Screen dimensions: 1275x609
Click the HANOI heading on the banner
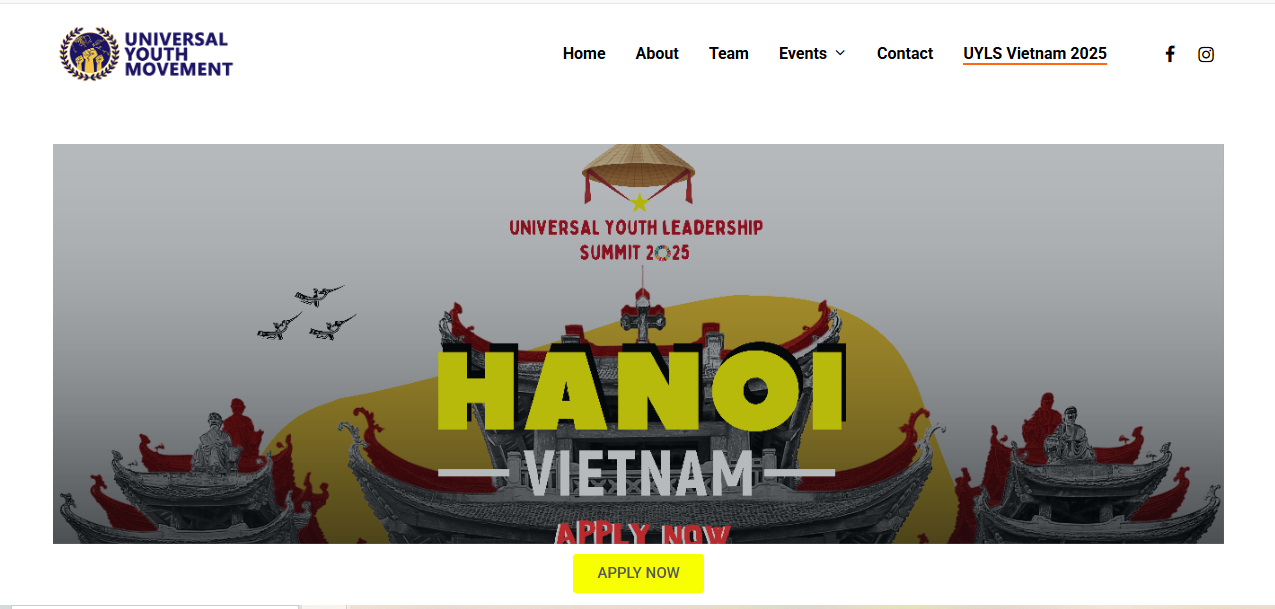641,388
